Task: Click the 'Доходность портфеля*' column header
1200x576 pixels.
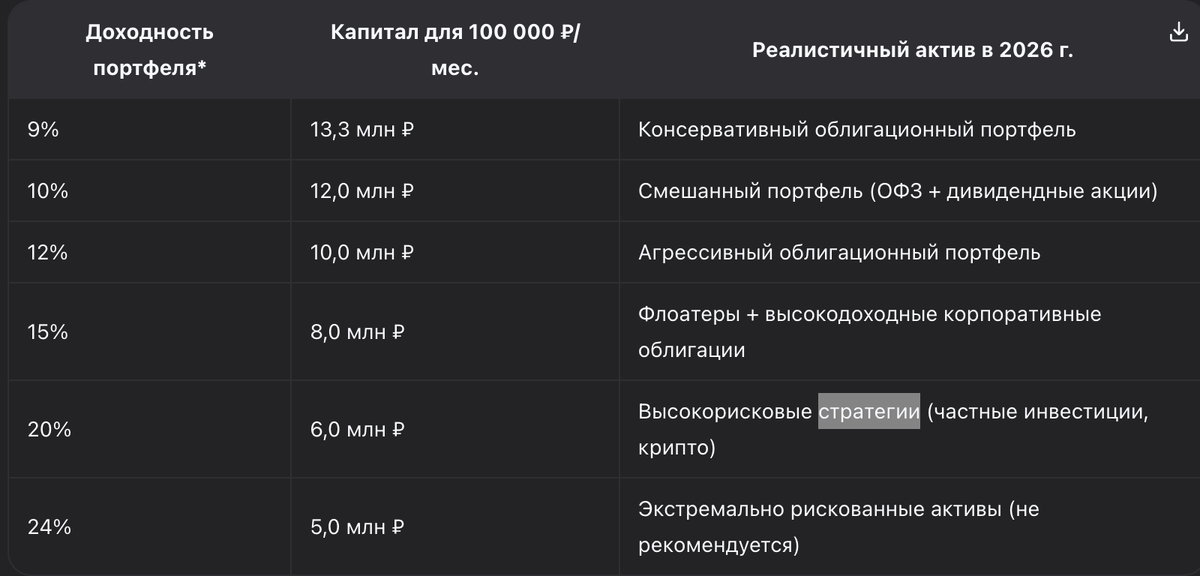Action: point(149,51)
